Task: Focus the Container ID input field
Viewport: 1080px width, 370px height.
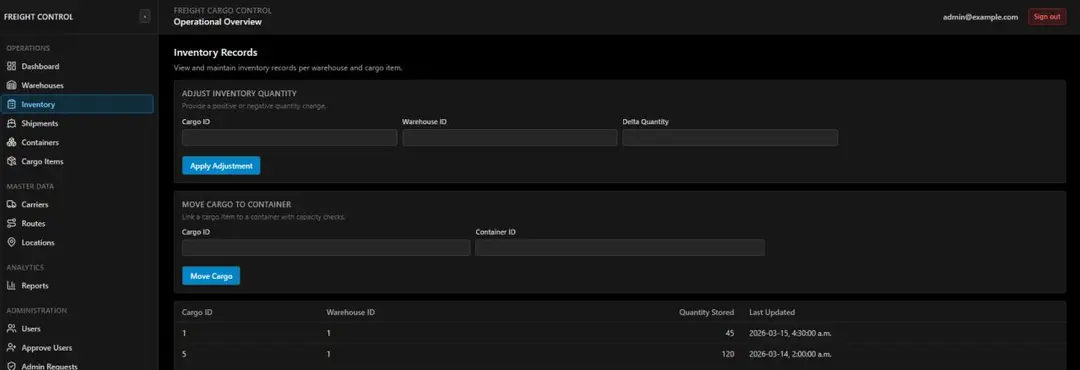Action: [x=620, y=247]
